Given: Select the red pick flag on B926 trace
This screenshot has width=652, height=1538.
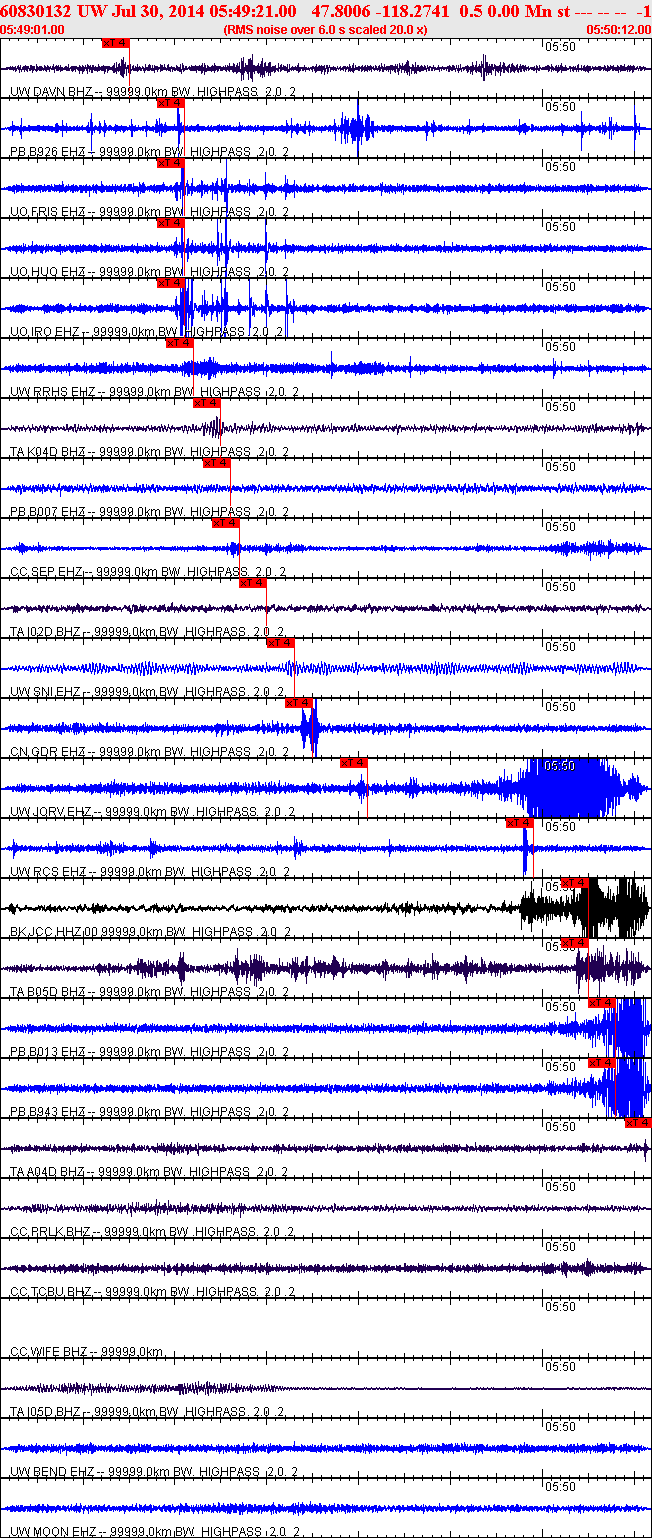Looking at the screenshot, I should point(170,103).
